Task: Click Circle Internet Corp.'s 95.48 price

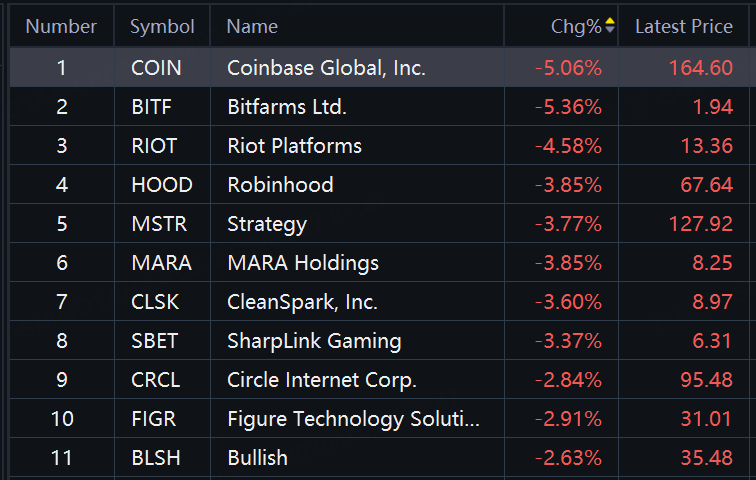Action: click(705, 380)
